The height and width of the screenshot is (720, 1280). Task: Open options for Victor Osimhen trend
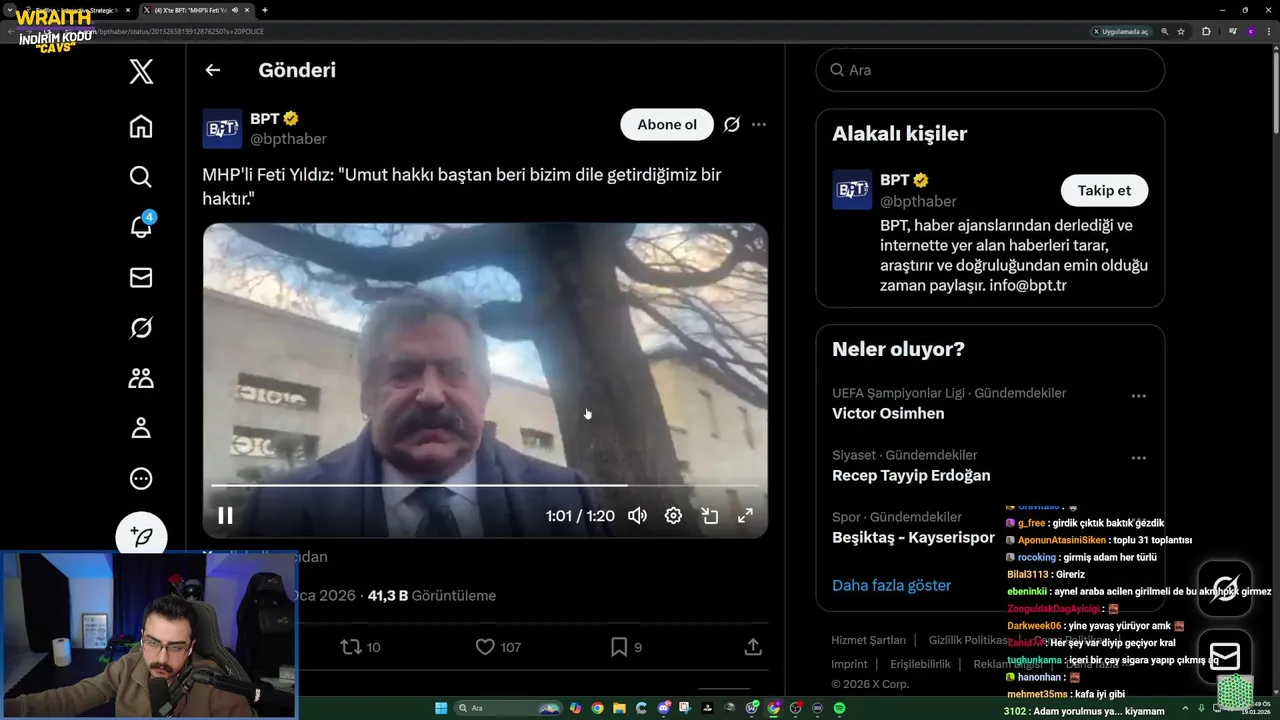click(x=1138, y=396)
